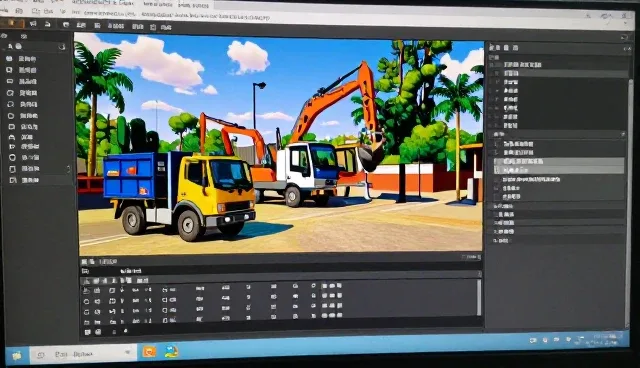The height and width of the screenshot is (368, 640).
Task: Click the first icon in left sidebar list
Action: 9,59
